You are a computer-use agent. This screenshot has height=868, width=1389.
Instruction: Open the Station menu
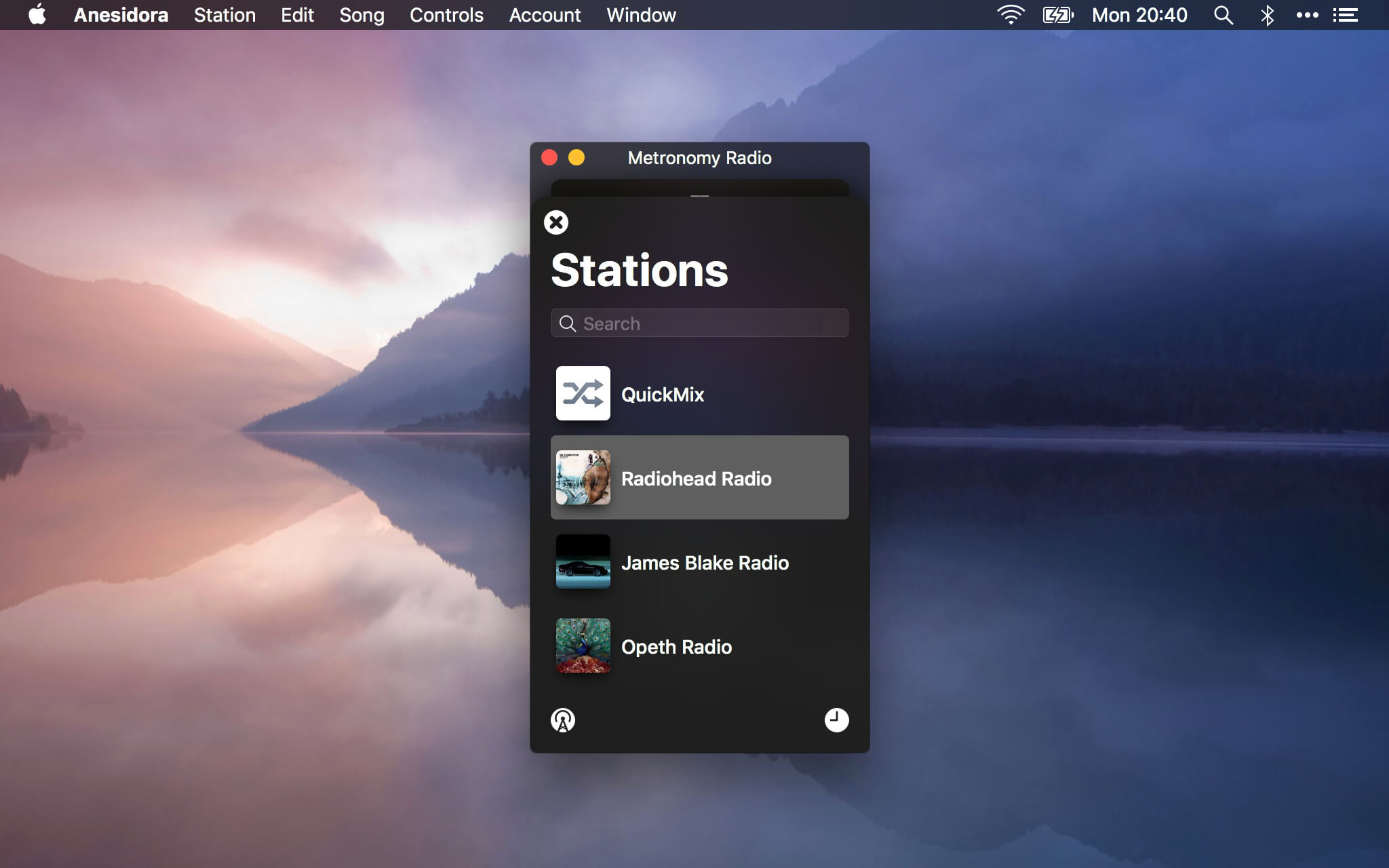coord(224,15)
